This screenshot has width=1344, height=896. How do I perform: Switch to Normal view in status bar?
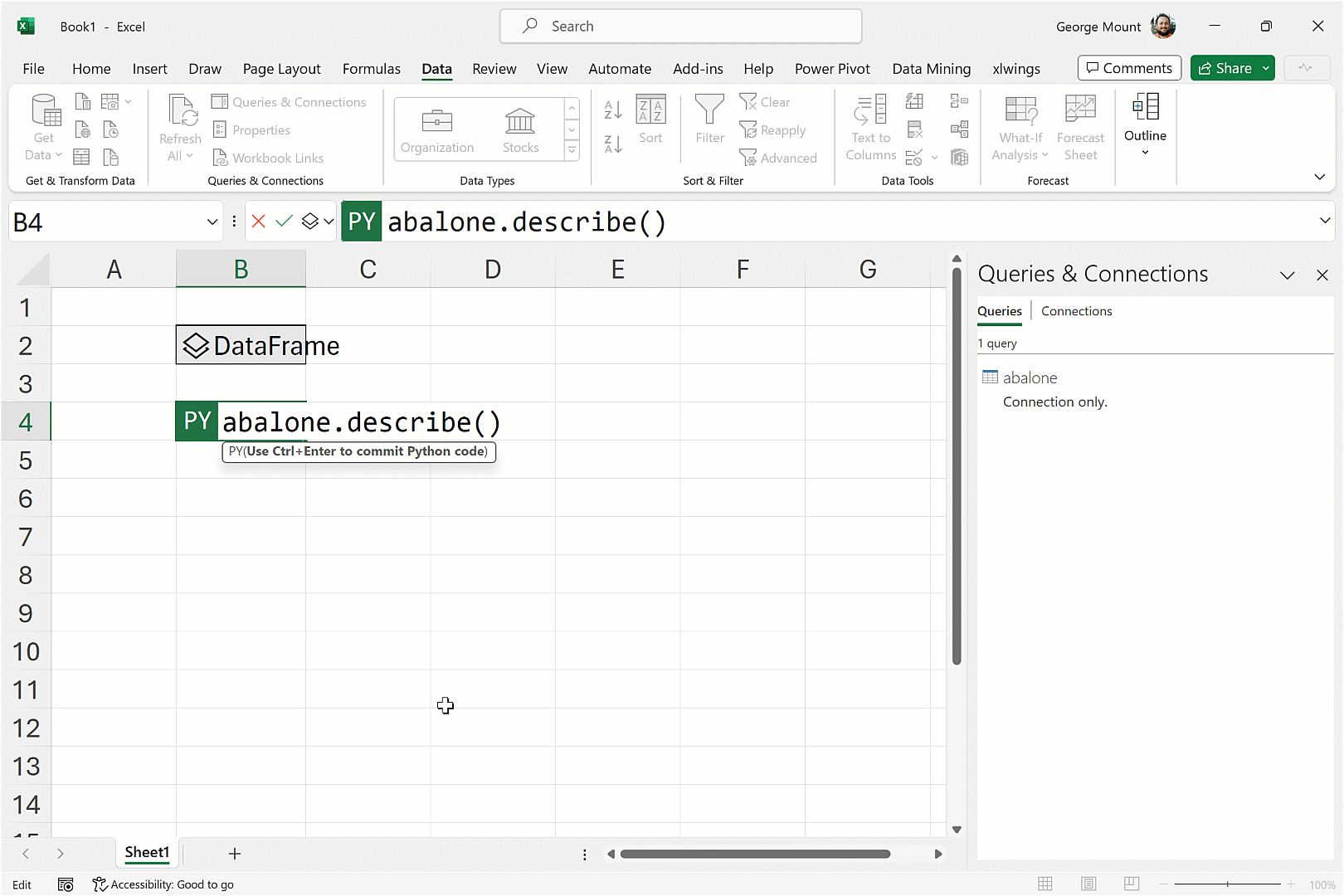pyautogui.click(x=1045, y=884)
